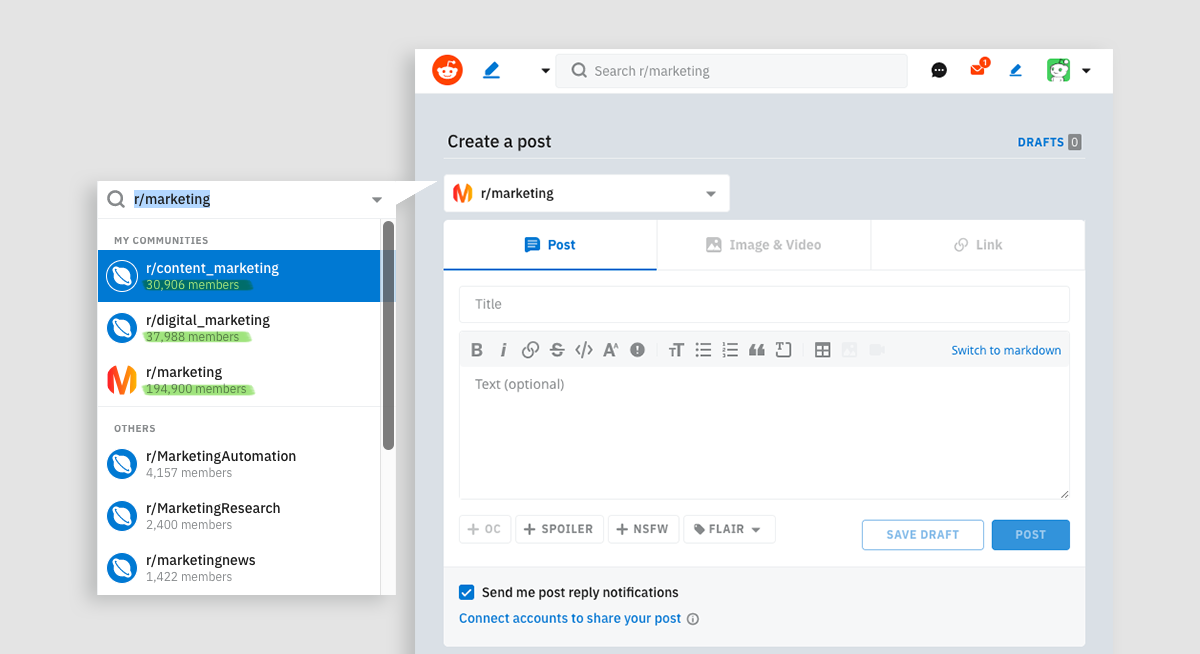The width and height of the screenshot is (1200, 654).
Task: Open the mail inbox with notification badge
Action: coord(977,70)
